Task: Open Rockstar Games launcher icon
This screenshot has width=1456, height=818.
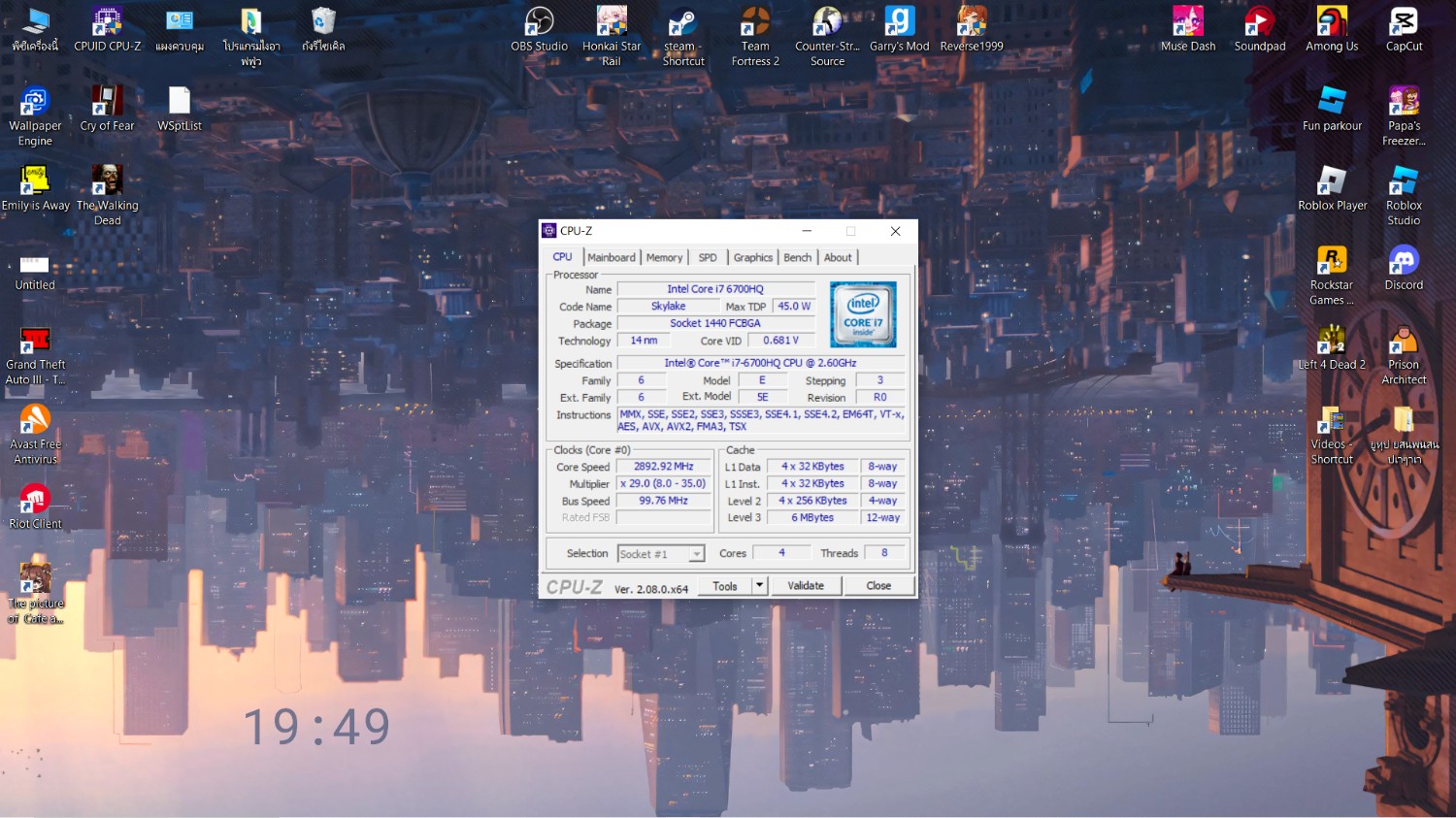Action: pyautogui.click(x=1332, y=275)
